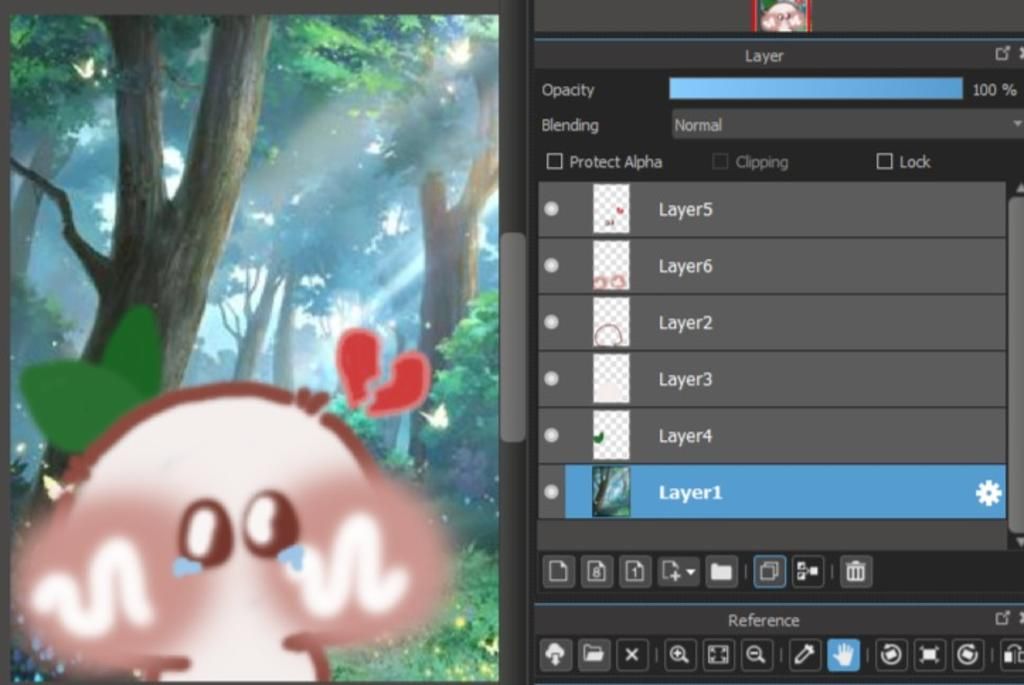Select Layer5 in the layer list
1024x685 pixels.
point(772,209)
